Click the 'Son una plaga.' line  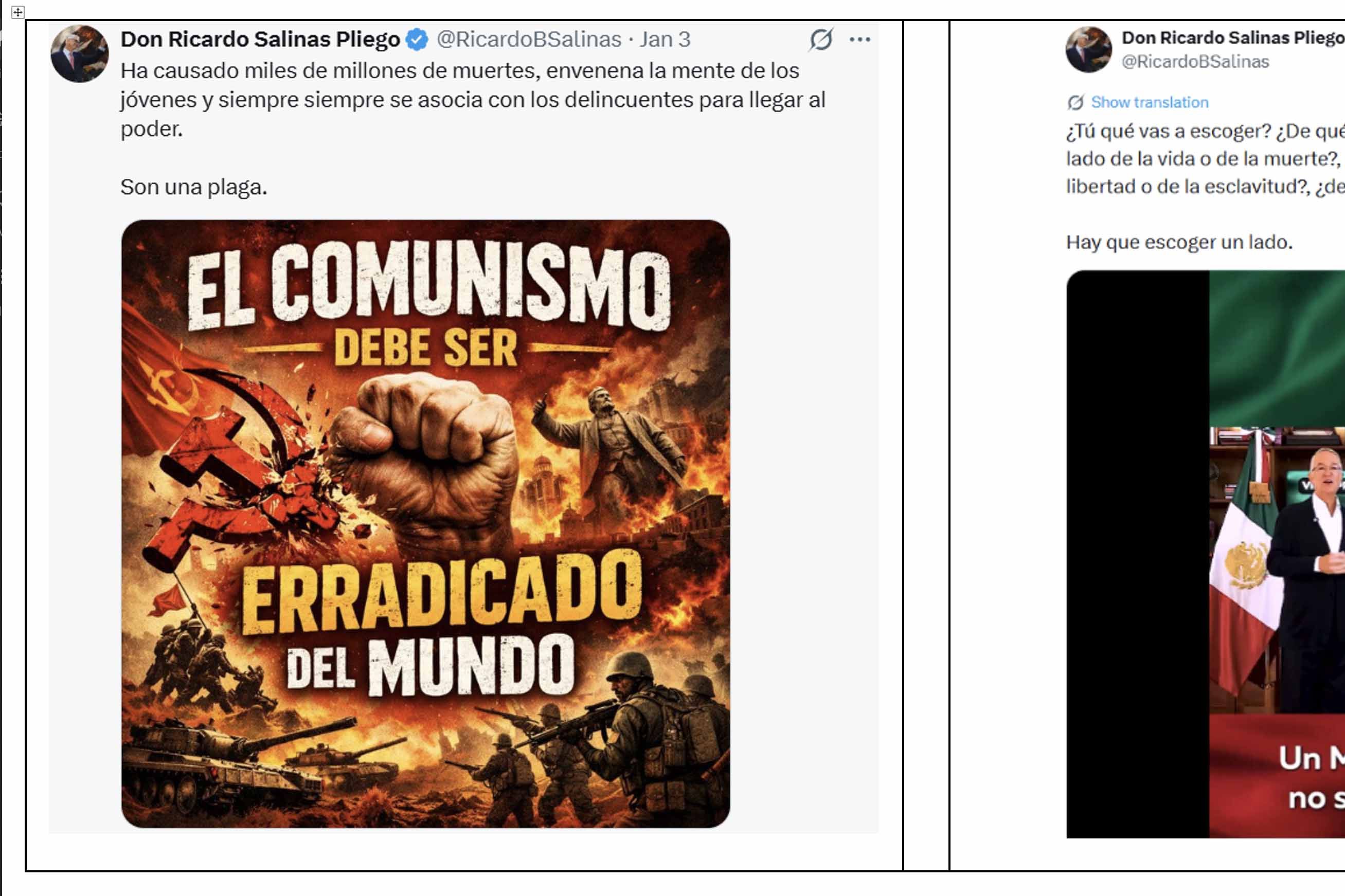pos(194,187)
